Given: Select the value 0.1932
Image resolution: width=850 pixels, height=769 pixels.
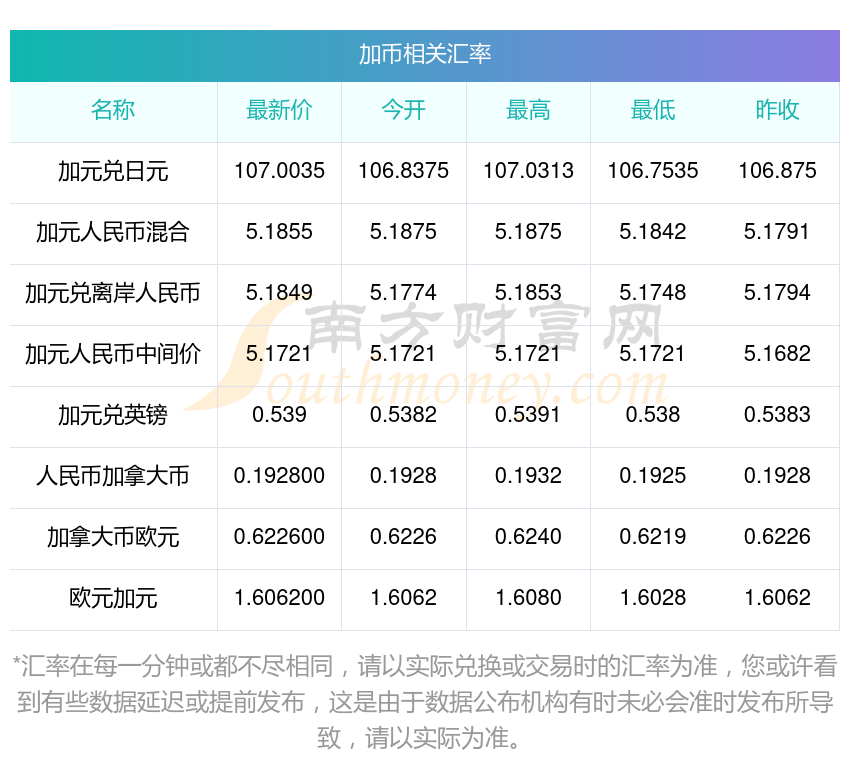Looking at the screenshot, I should click(x=529, y=476).
